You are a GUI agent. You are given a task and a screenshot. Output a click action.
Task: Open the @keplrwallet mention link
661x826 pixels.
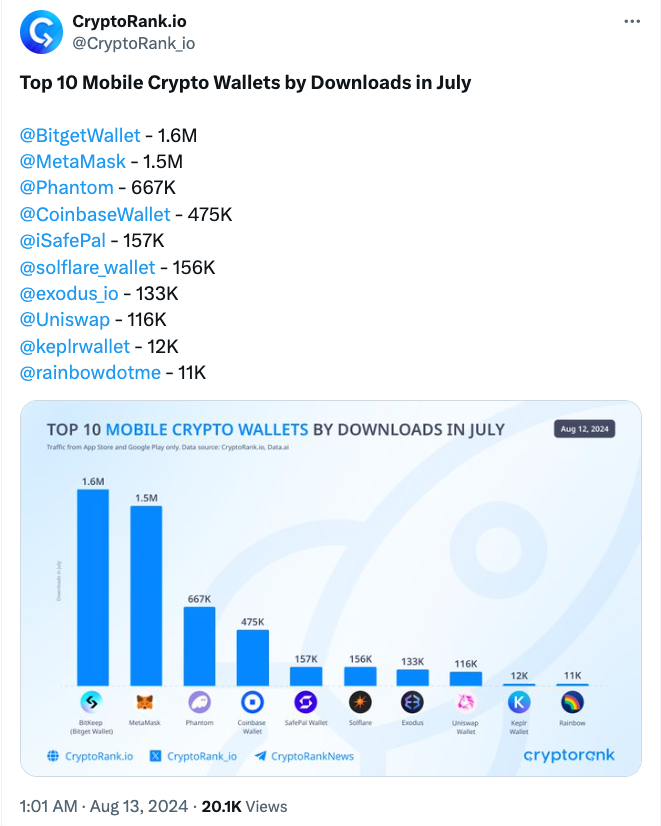pyautogui.click(x=75, y=346)
